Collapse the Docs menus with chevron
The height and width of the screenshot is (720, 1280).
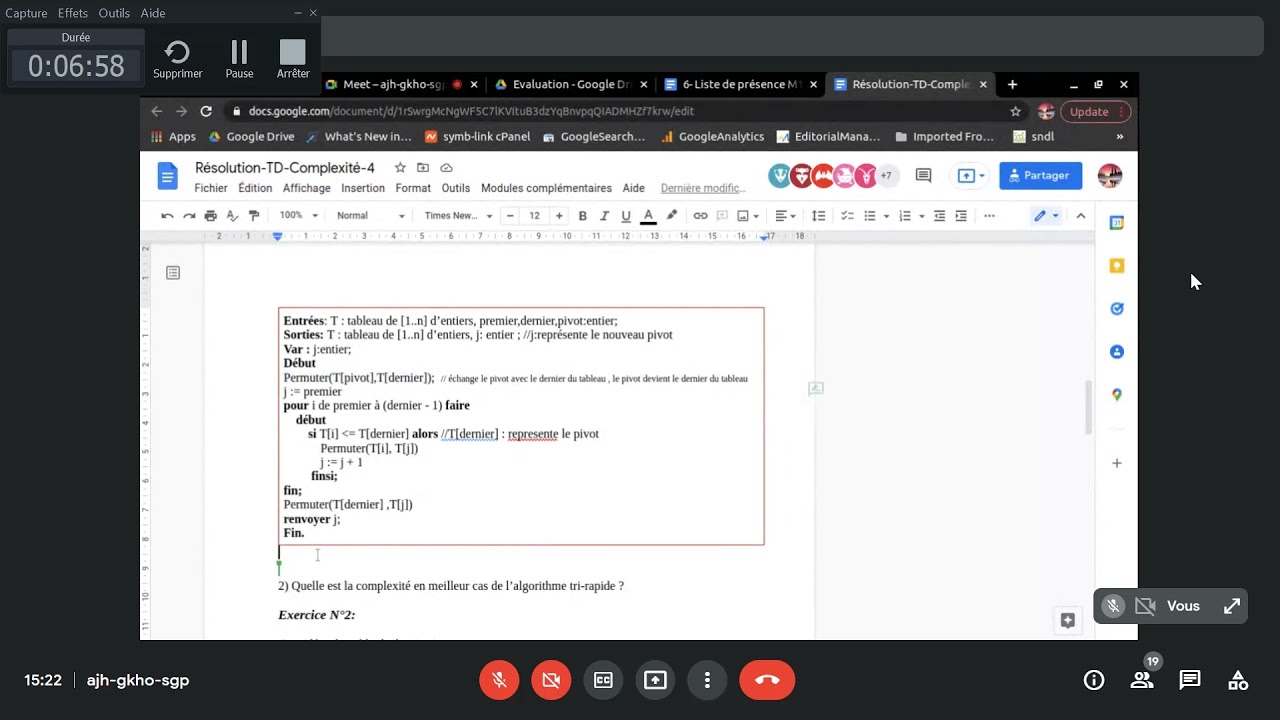[1080, 216]
